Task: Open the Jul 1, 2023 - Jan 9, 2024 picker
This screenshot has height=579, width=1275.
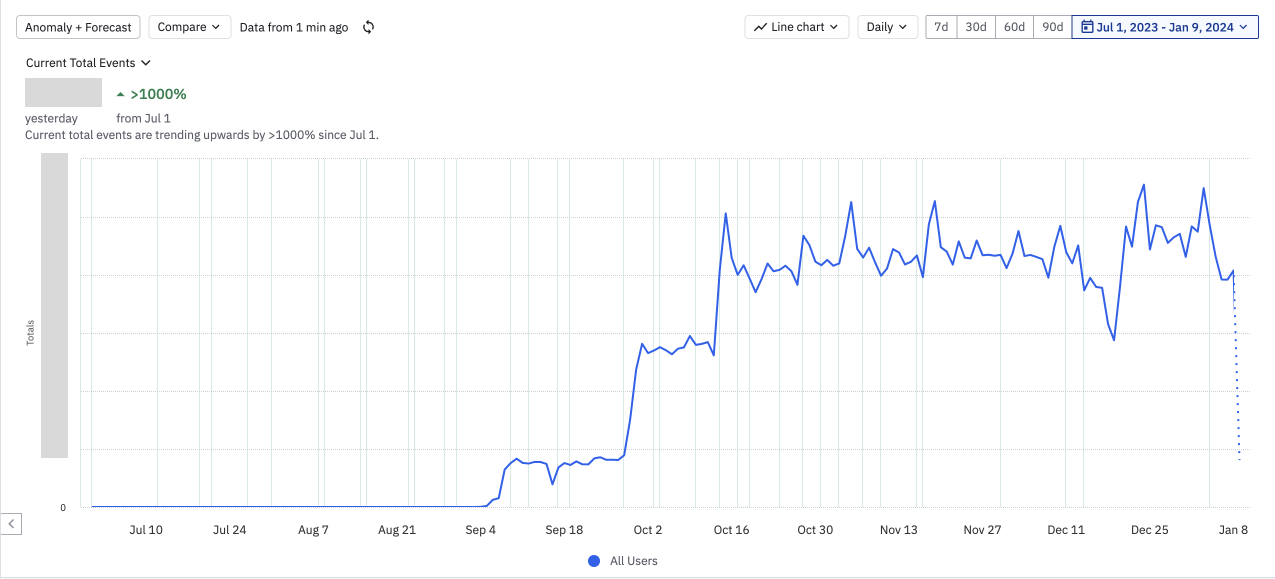Action: pos(1164,27)
